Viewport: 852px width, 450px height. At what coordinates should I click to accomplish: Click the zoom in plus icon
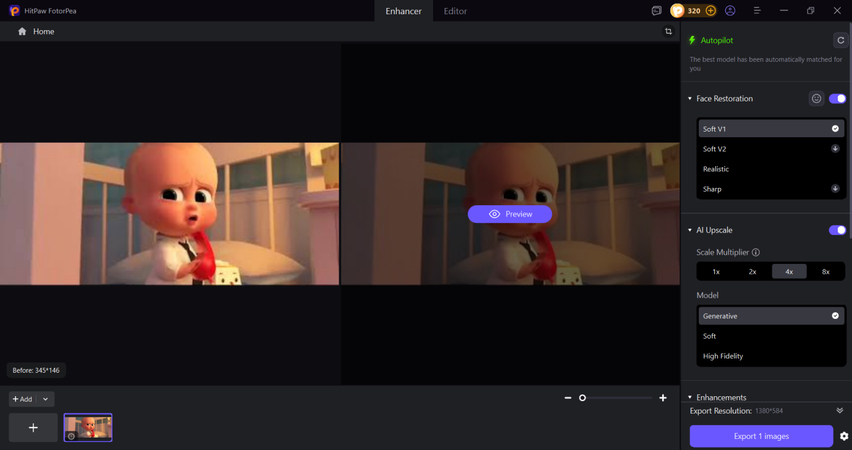[x=663, y=398]
